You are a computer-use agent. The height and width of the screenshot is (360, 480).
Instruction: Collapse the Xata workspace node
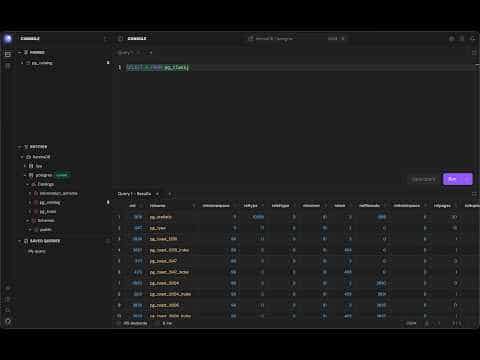click(22, 157)
